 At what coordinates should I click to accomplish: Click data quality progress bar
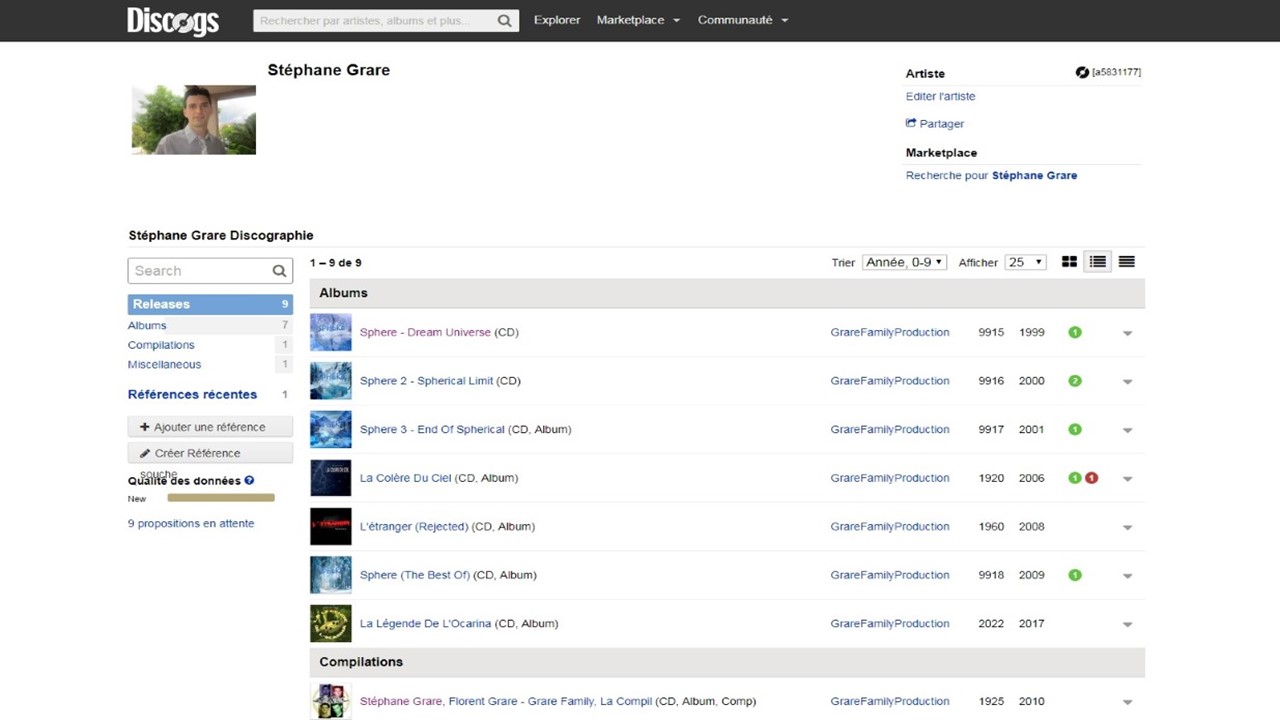point(221,497)
